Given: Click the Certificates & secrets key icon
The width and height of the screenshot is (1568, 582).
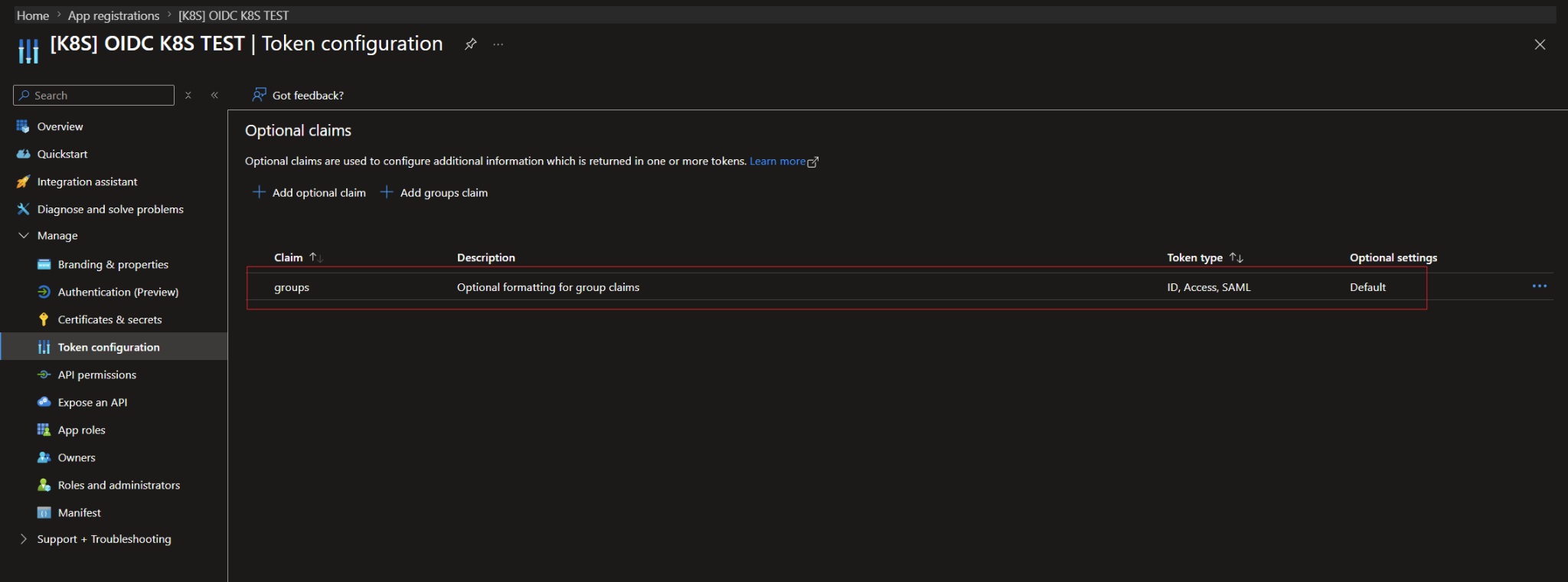Looking at the screenshot, I should [x=44, y=319].
